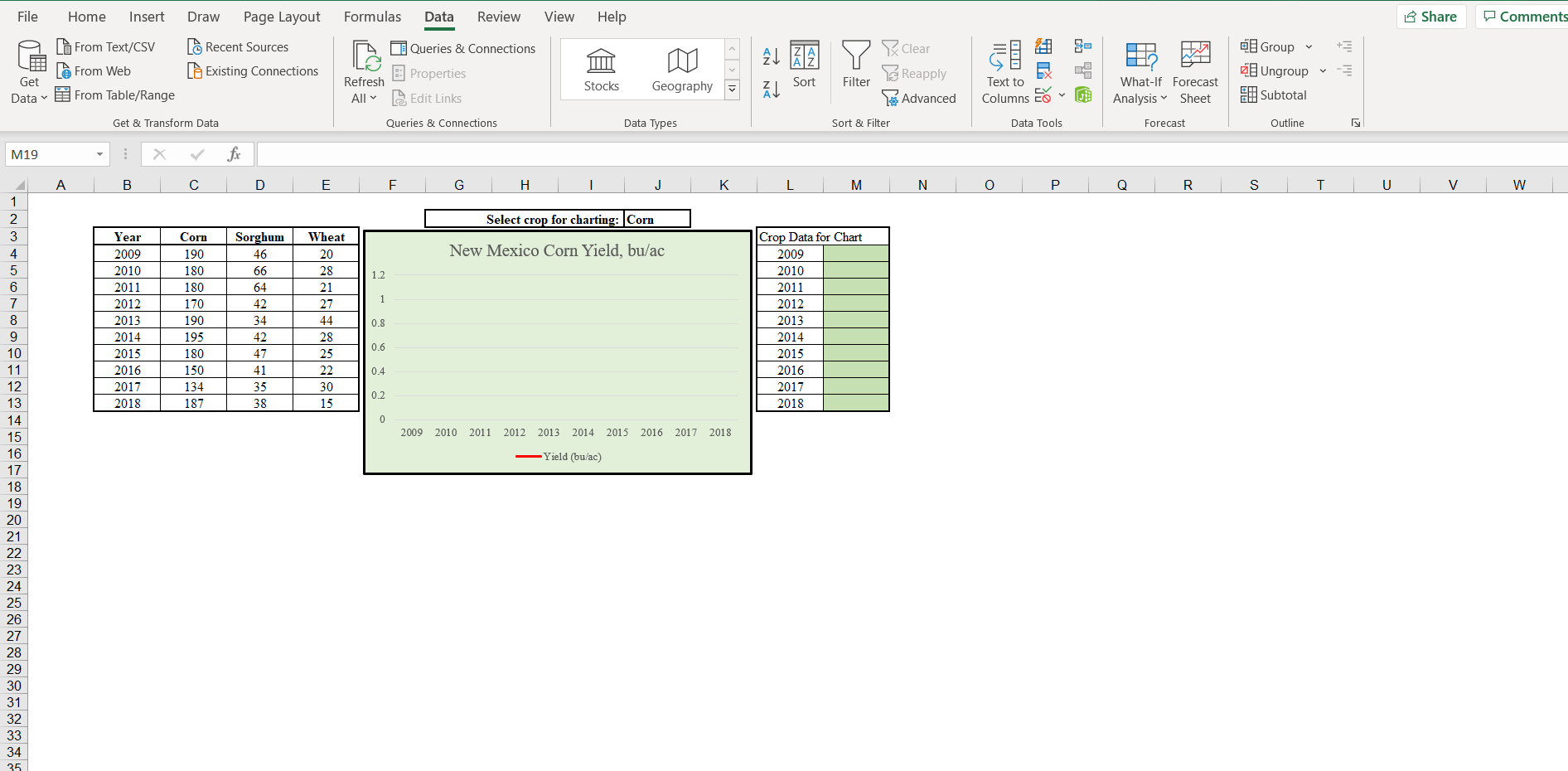The height and width of the screenshot is (771, 1568).
Task: Create a Forecast Sheet
Action: point(1195,73)
